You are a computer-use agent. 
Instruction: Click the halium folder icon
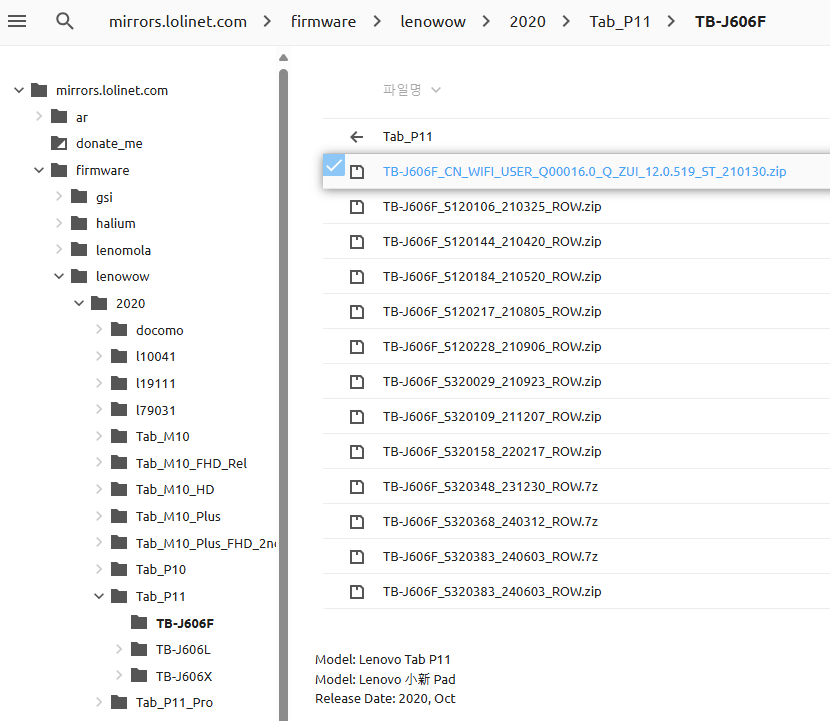pyautogui.click(x=79, y=223)
